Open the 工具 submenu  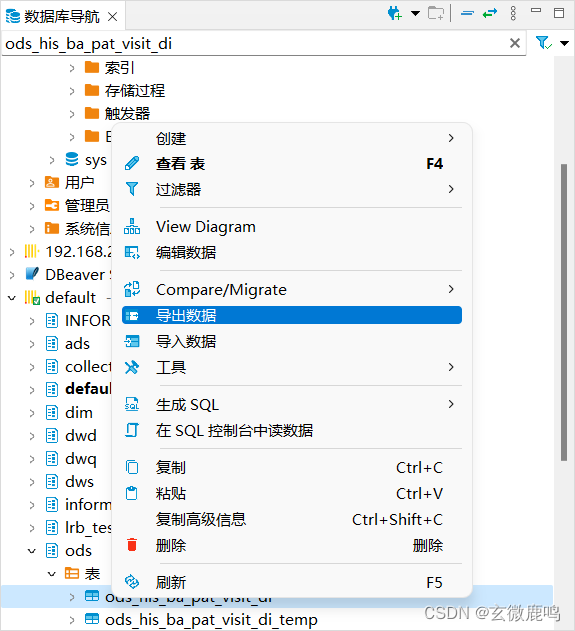[x=292, y=367]
